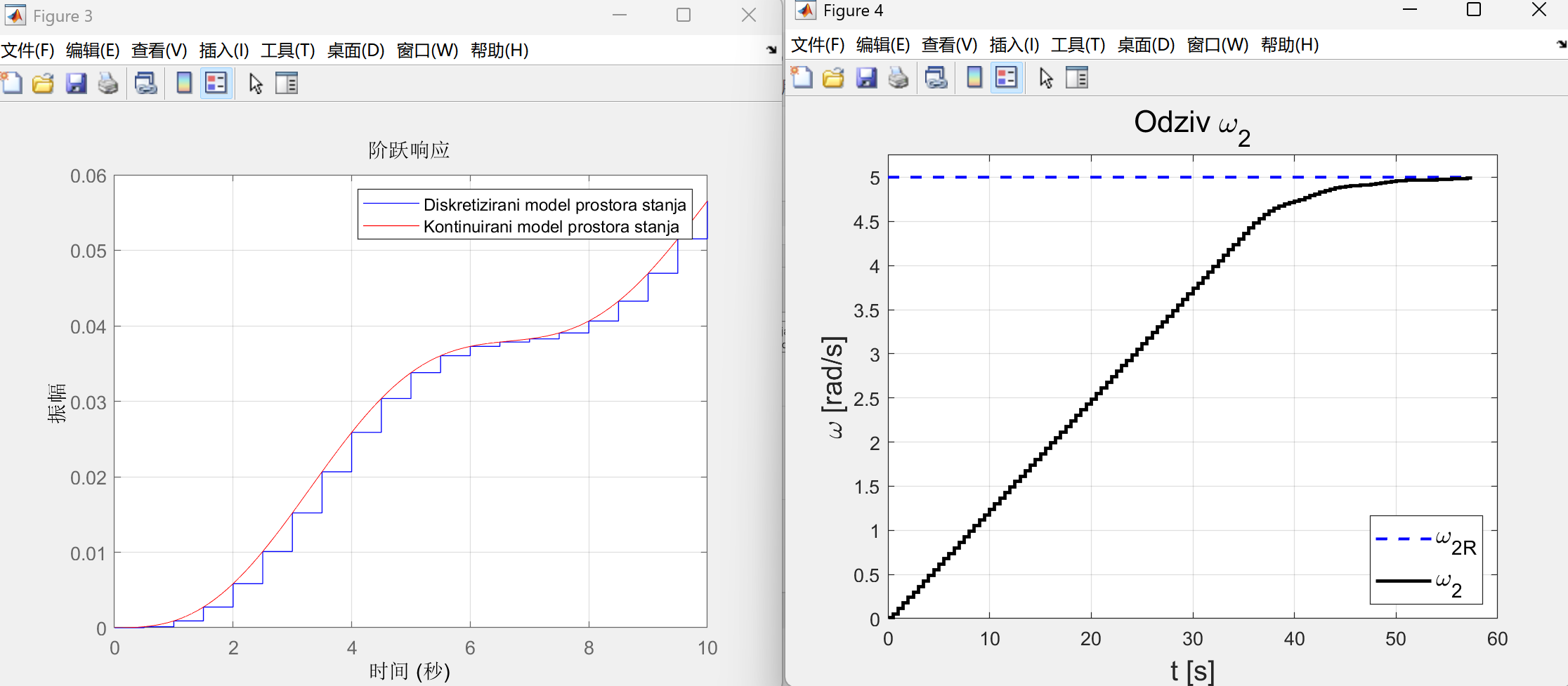
Task: Open the property inspector in Figure 4
Action: click(x=1077, y=78)
